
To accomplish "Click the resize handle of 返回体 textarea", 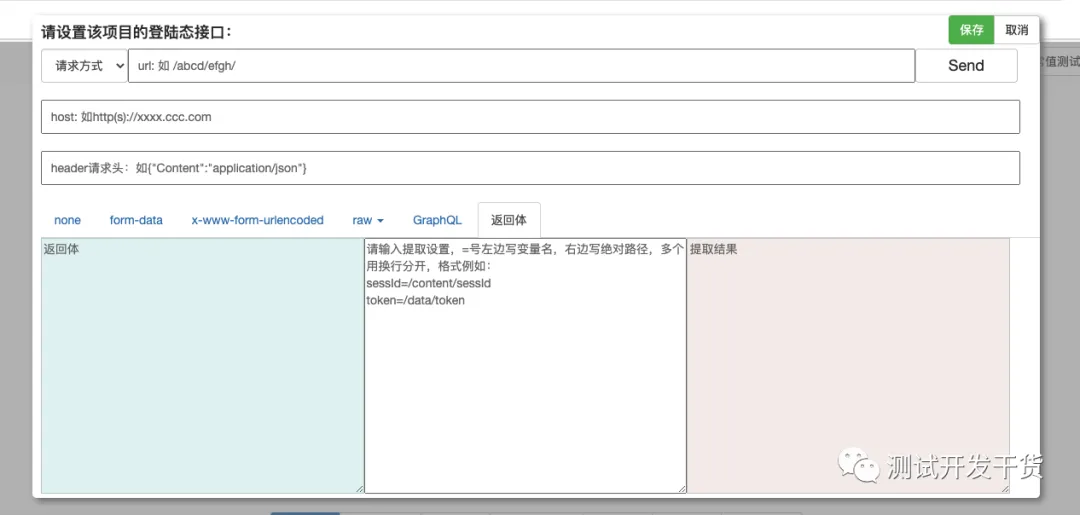I will 359,489.
